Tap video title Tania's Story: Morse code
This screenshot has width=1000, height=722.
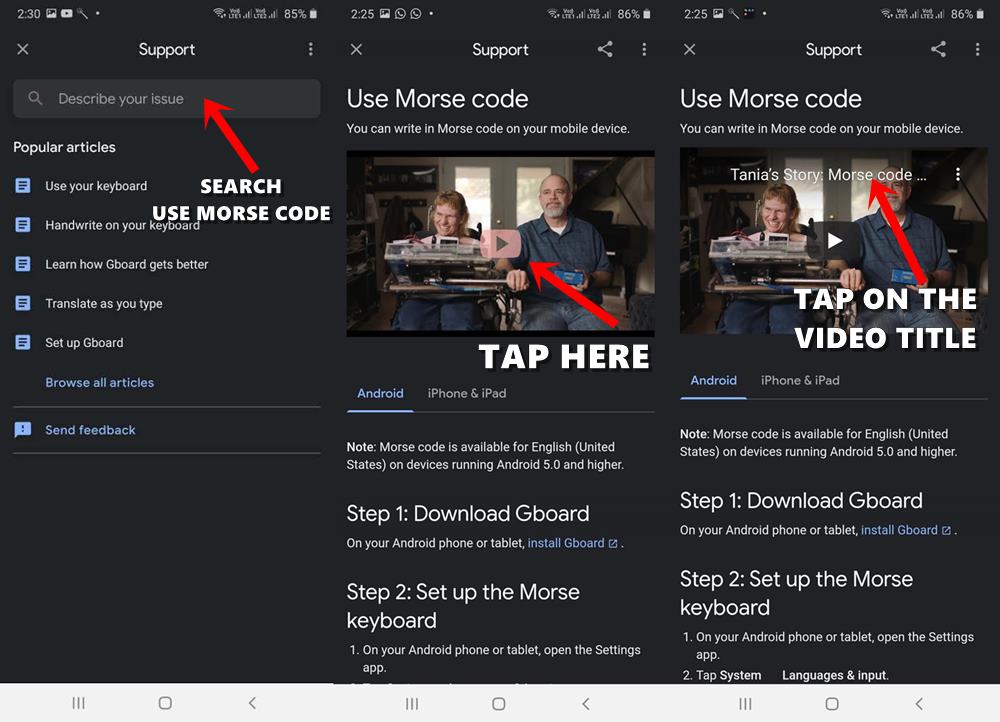click(x=828, y=174)
